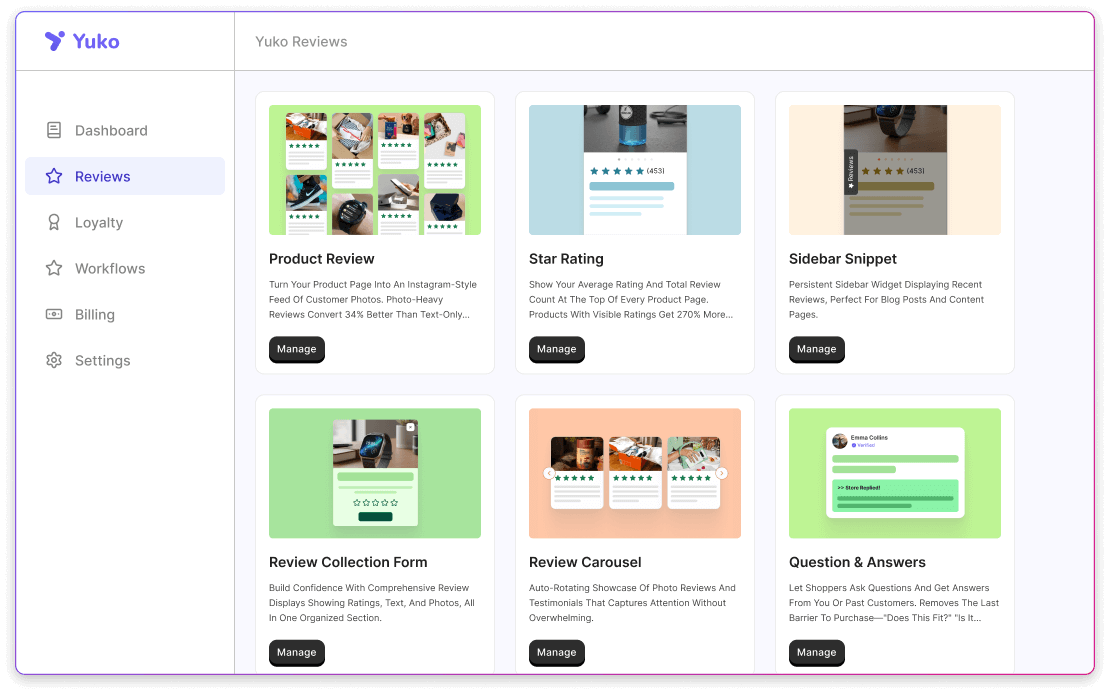1110x694 pixels.
Task: Click Manage under Review Carousel
Action: click(557, 652)
